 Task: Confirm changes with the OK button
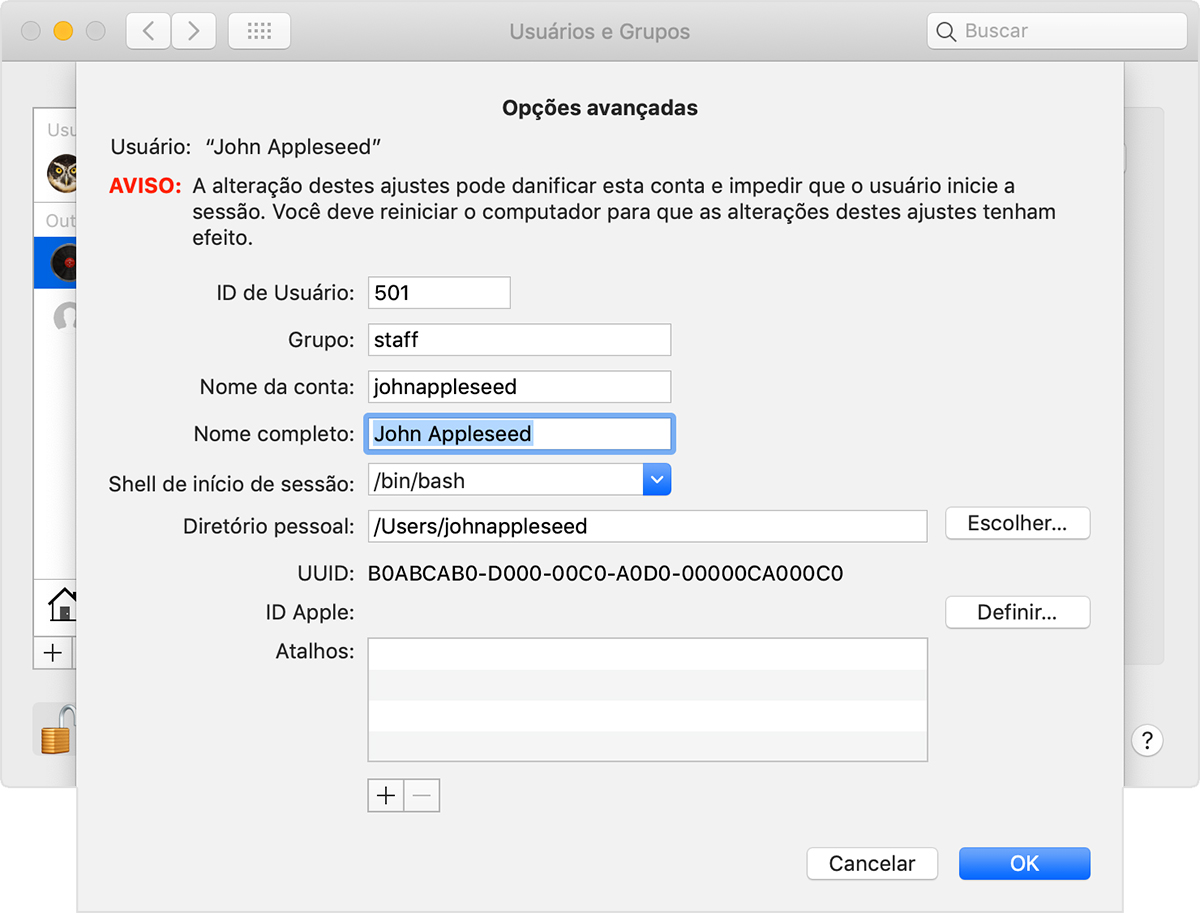1024,864
